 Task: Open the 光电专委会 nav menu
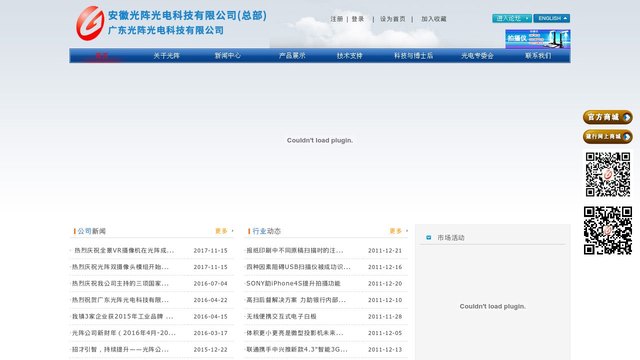click(478, 56)
